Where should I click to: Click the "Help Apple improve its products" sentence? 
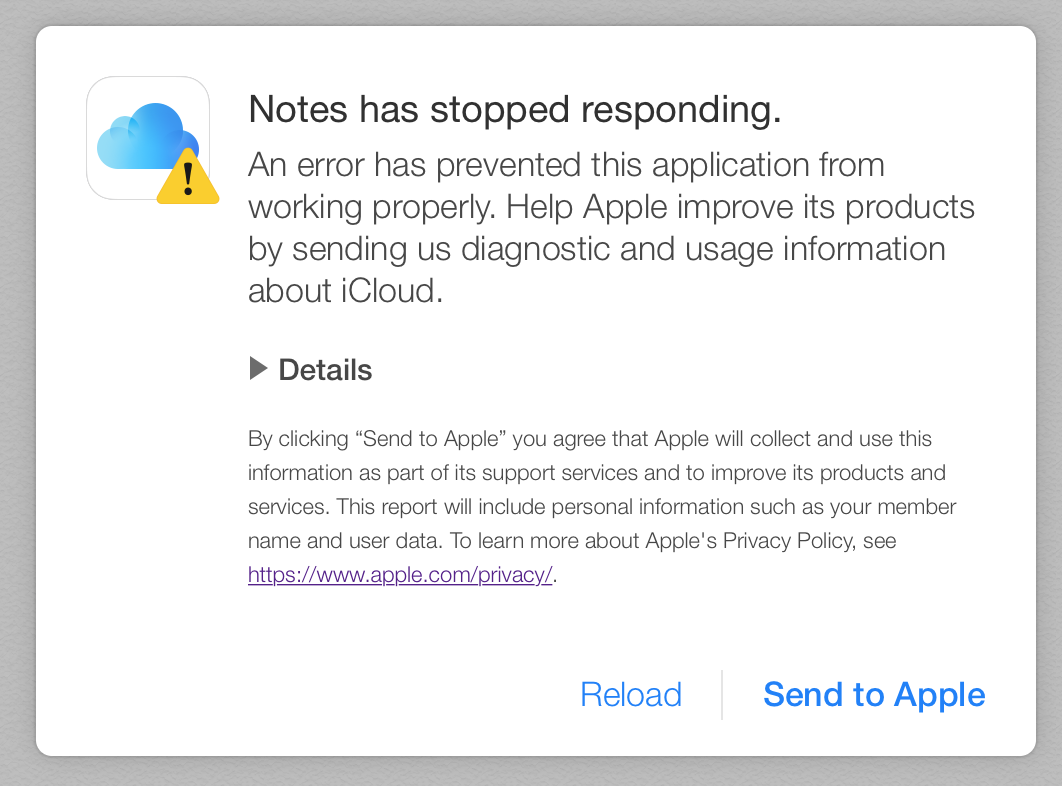(740, 207)
